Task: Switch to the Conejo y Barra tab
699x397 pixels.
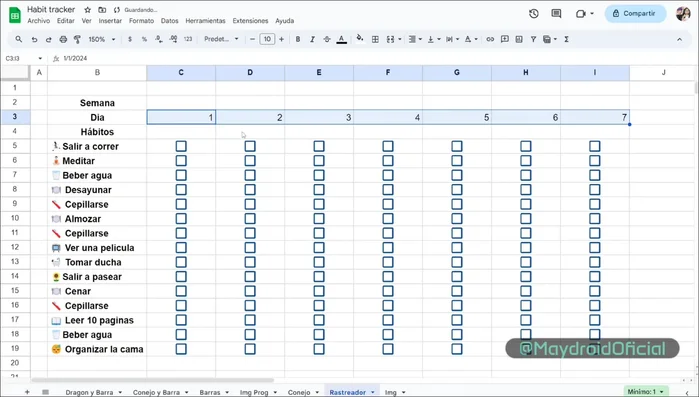Action: click(156, 392)
